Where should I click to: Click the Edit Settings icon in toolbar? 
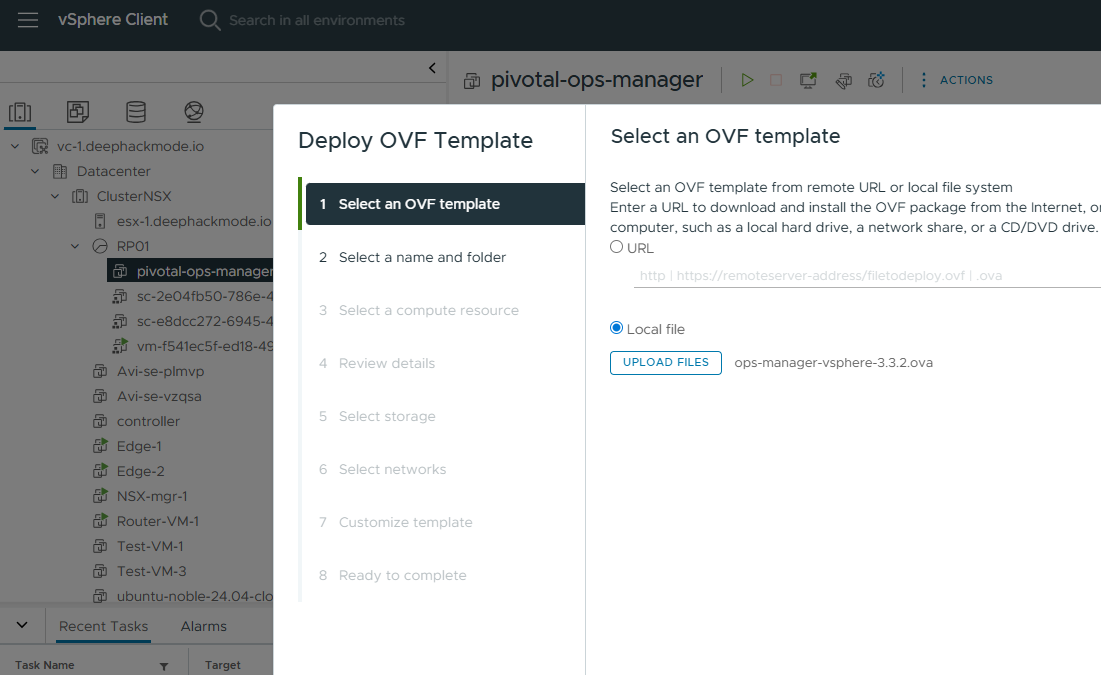tap(843, 81)
